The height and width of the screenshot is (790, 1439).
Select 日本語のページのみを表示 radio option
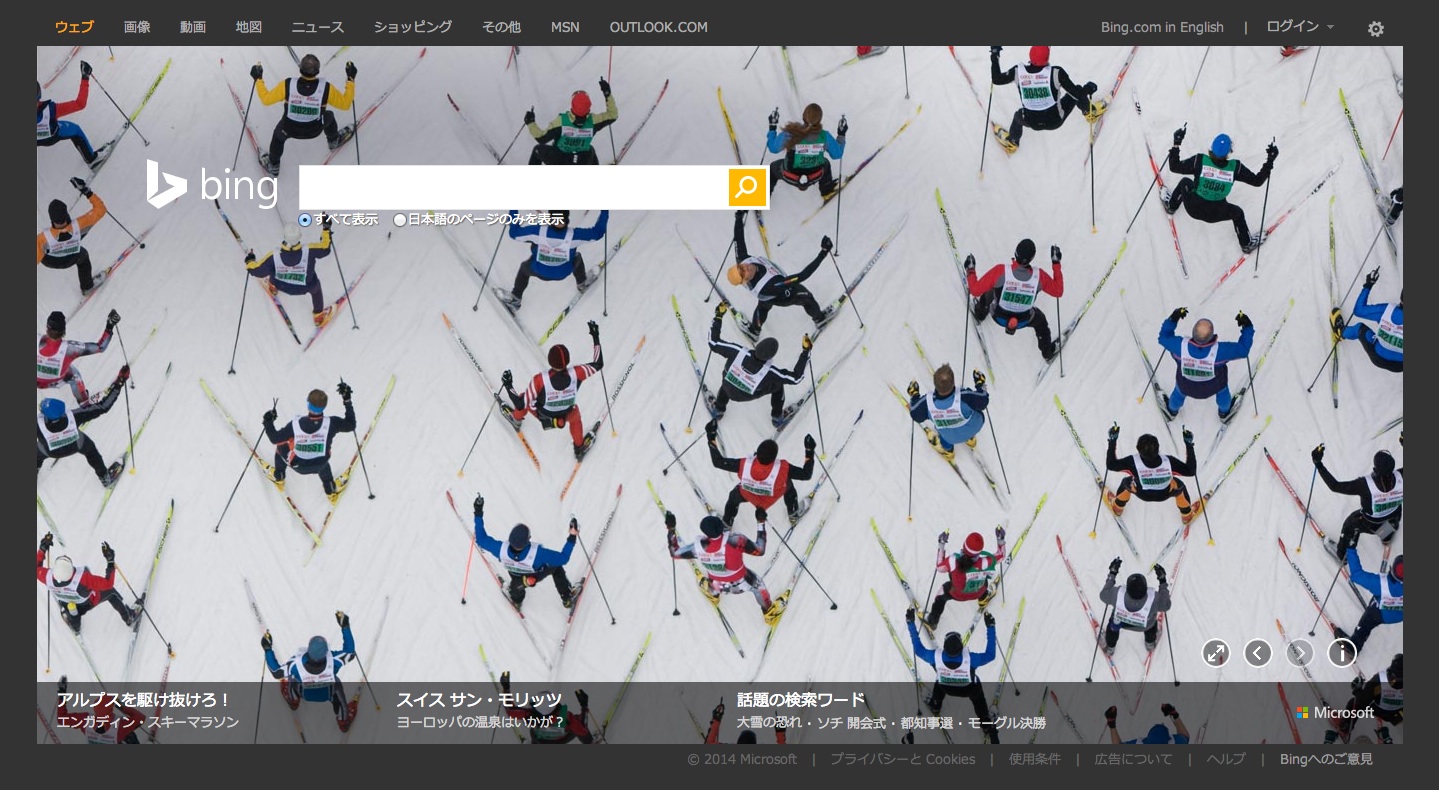pyautogui.click(x=400, y=220)
